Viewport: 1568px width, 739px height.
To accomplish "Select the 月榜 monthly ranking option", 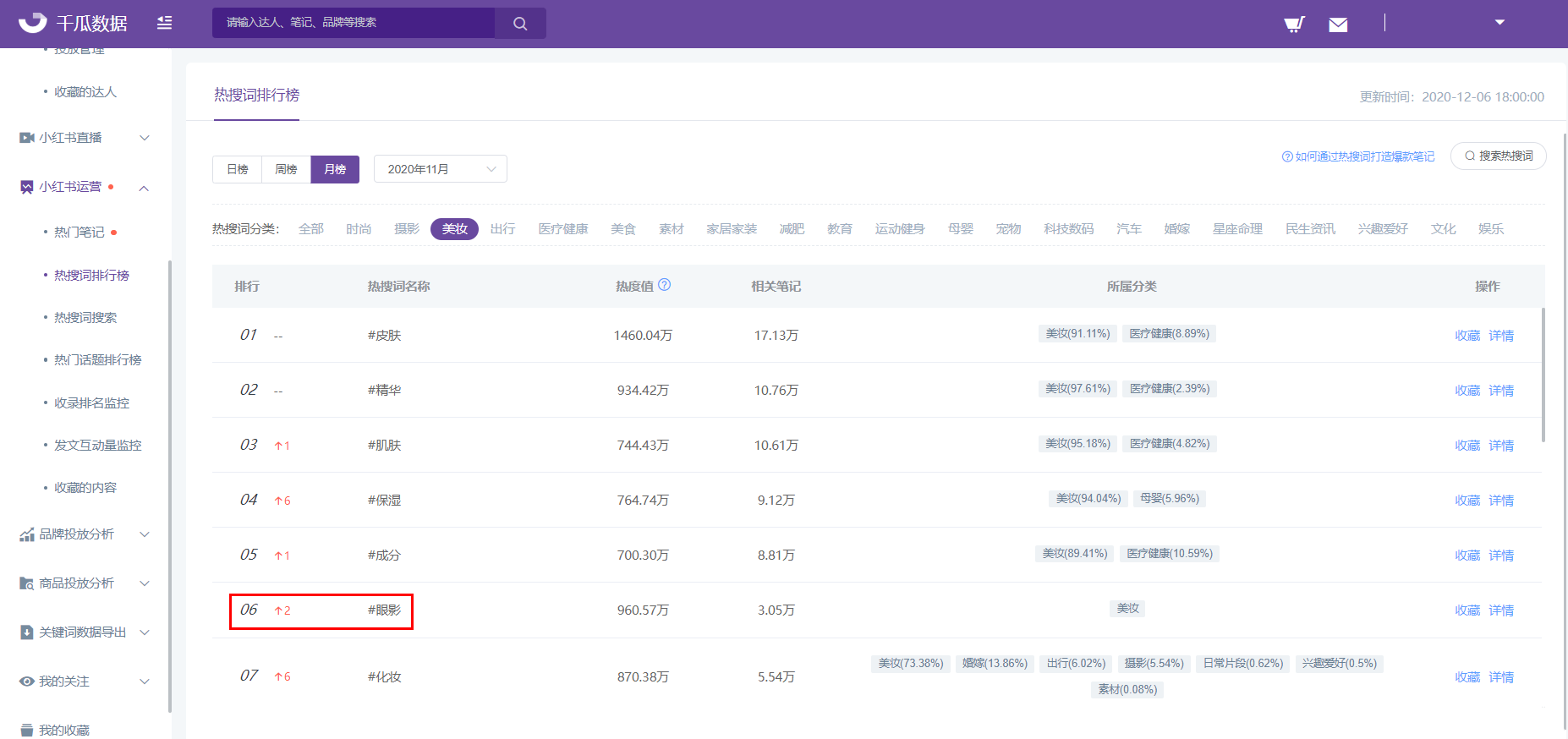I will [335, 169].
